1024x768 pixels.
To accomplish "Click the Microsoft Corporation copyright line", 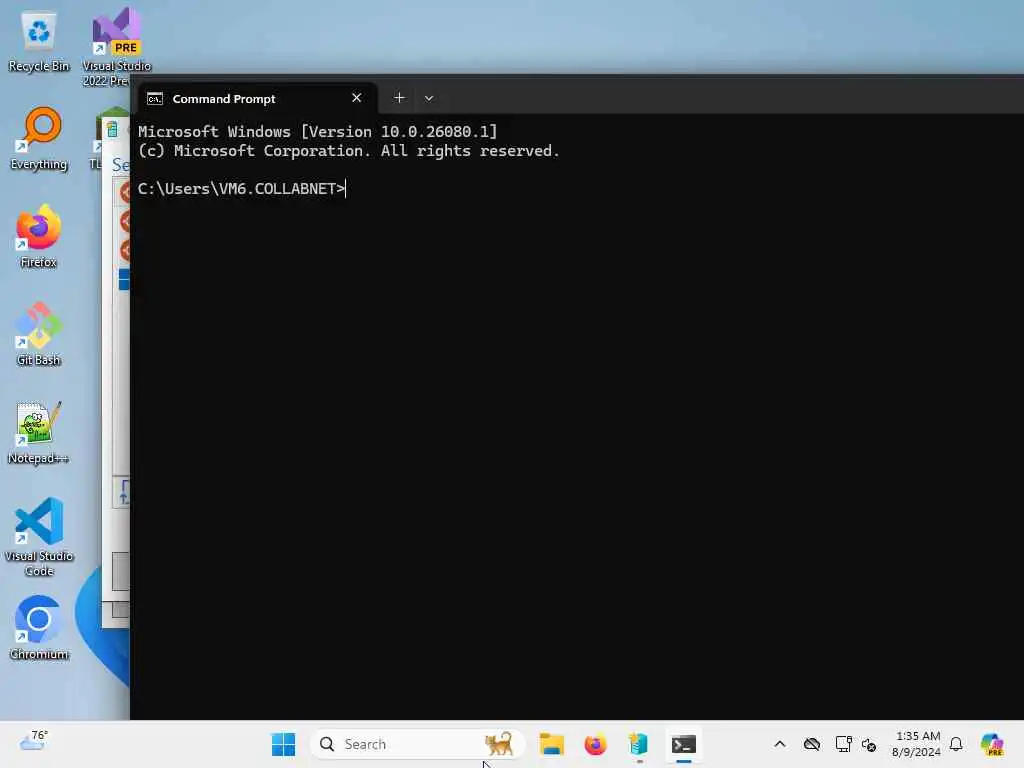I will (349, 151).
